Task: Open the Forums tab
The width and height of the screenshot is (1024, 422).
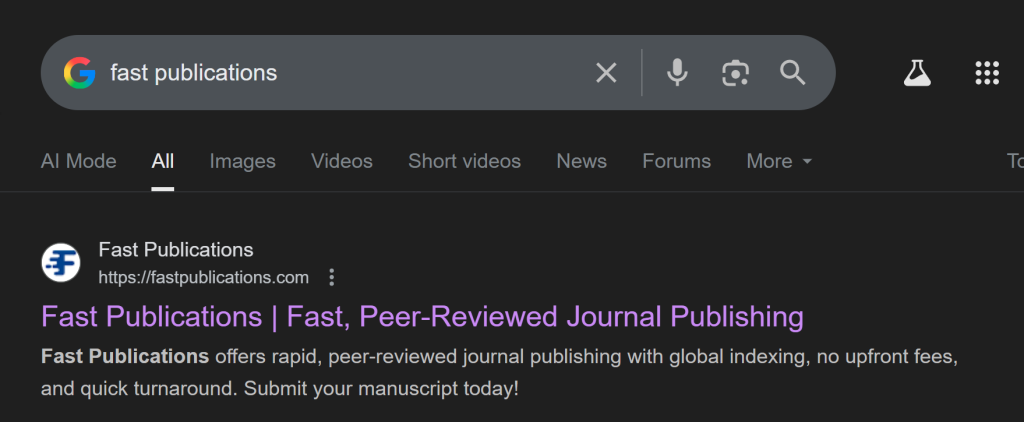Action: click(677, 161)
